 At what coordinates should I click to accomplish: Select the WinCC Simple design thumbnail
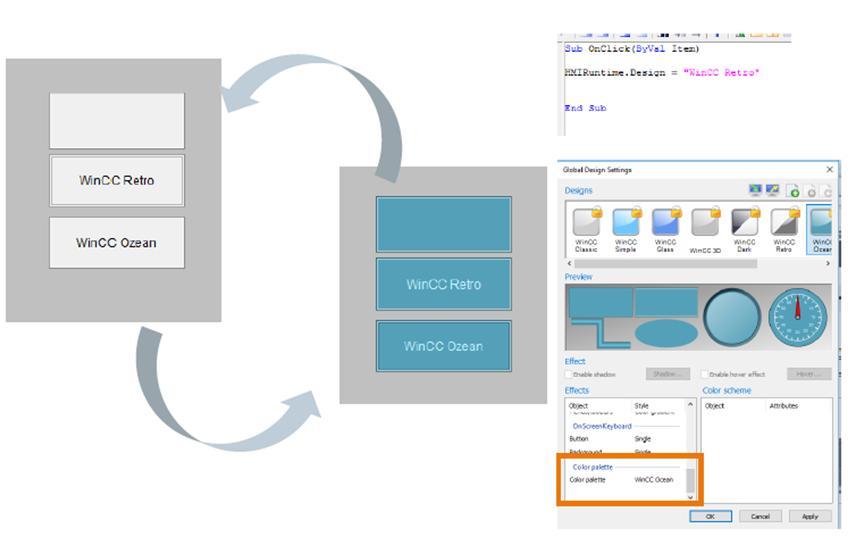tap(626, 229)
